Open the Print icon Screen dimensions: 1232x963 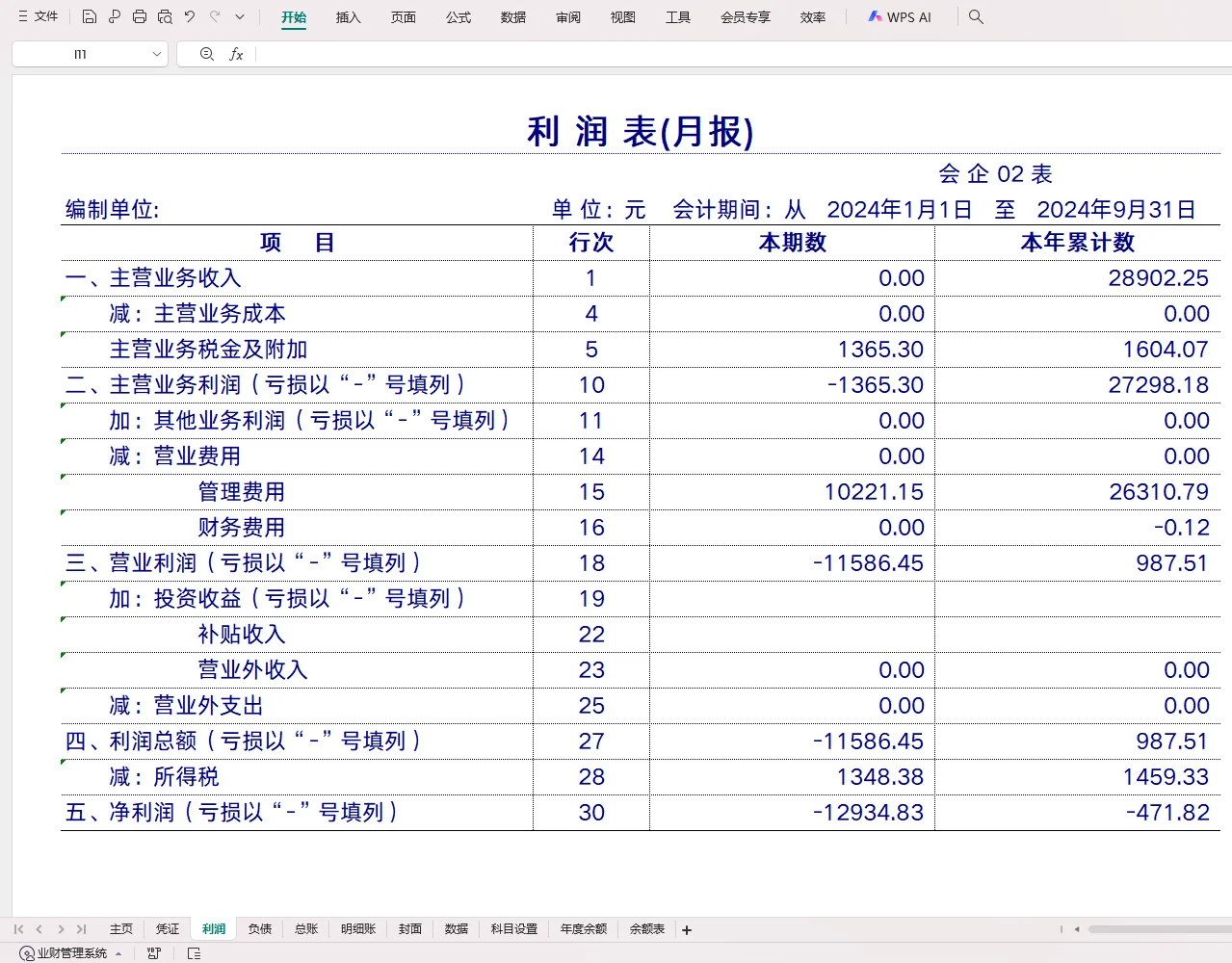point(140,15)
